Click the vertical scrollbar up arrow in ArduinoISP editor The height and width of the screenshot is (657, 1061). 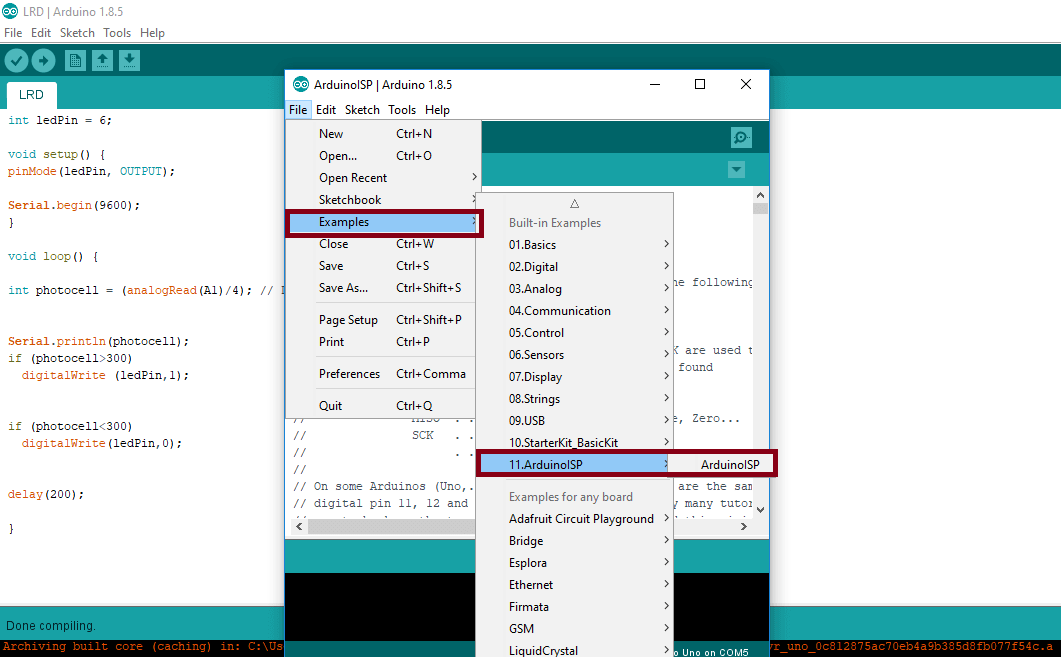coord(761,195)
